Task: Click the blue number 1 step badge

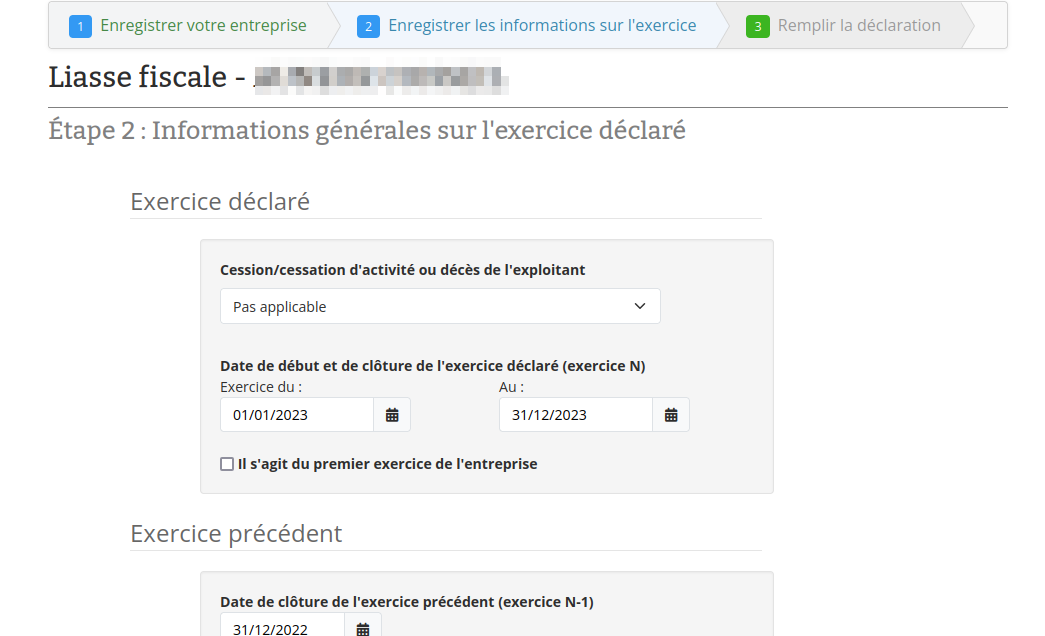Action: click(x=80, y=26)
